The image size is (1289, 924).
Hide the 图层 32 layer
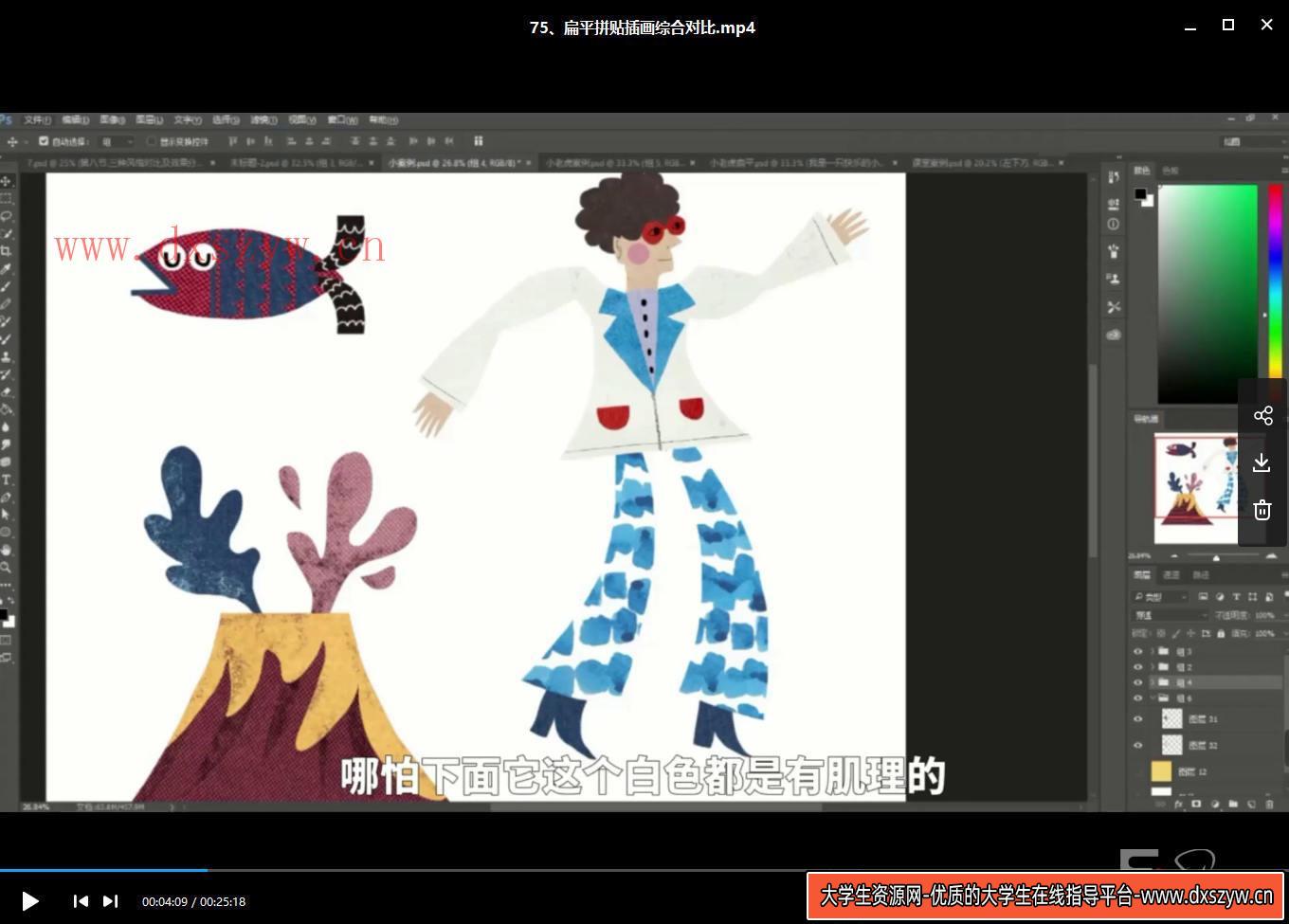click(1138, 745)
